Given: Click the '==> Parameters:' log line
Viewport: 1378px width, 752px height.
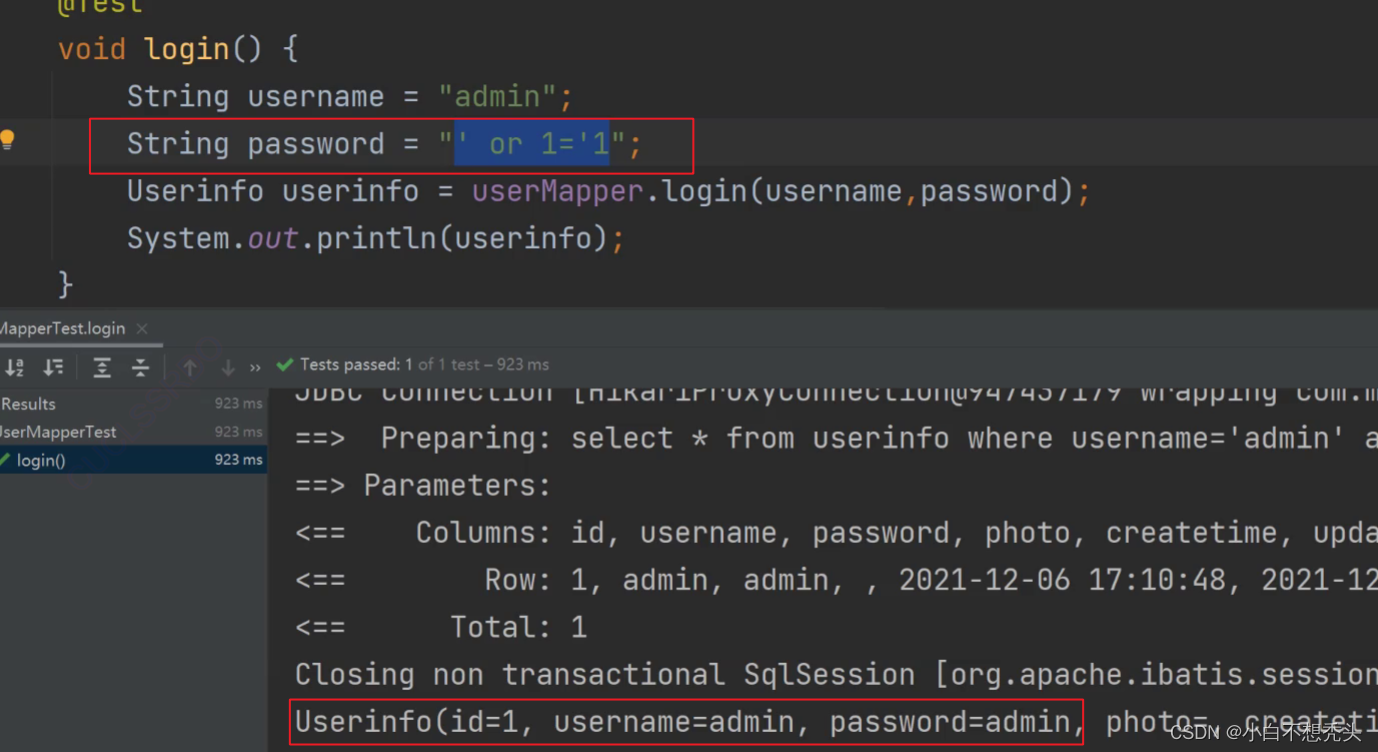Looking at the screenshot, I should 424,485.
